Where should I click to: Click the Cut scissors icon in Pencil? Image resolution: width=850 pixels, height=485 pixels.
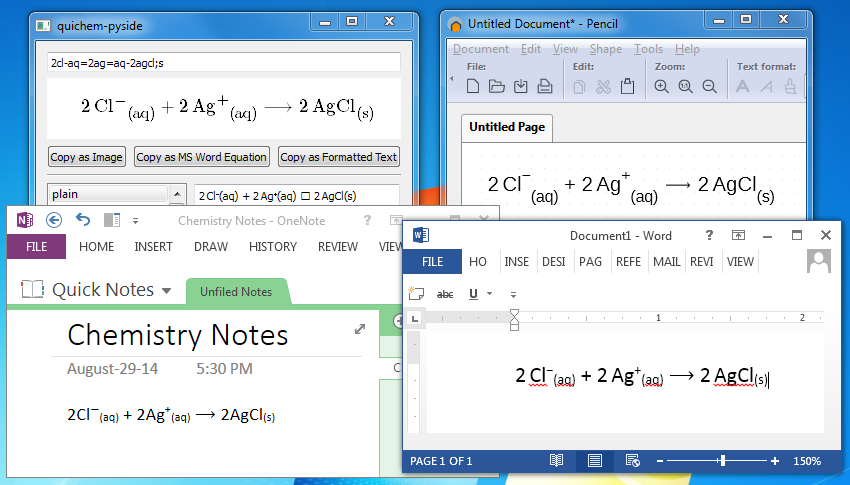[603, 86]
